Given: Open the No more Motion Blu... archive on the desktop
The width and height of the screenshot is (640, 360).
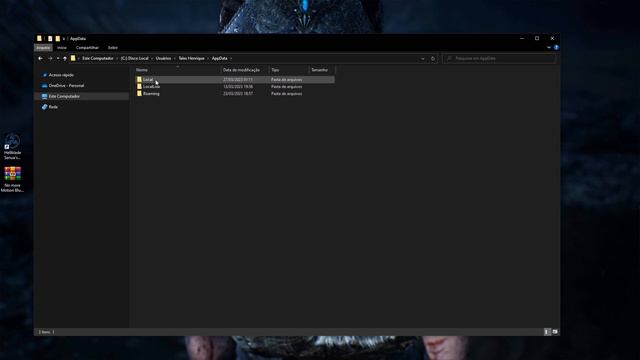Looking at the screenshot, I should [12, 179].
